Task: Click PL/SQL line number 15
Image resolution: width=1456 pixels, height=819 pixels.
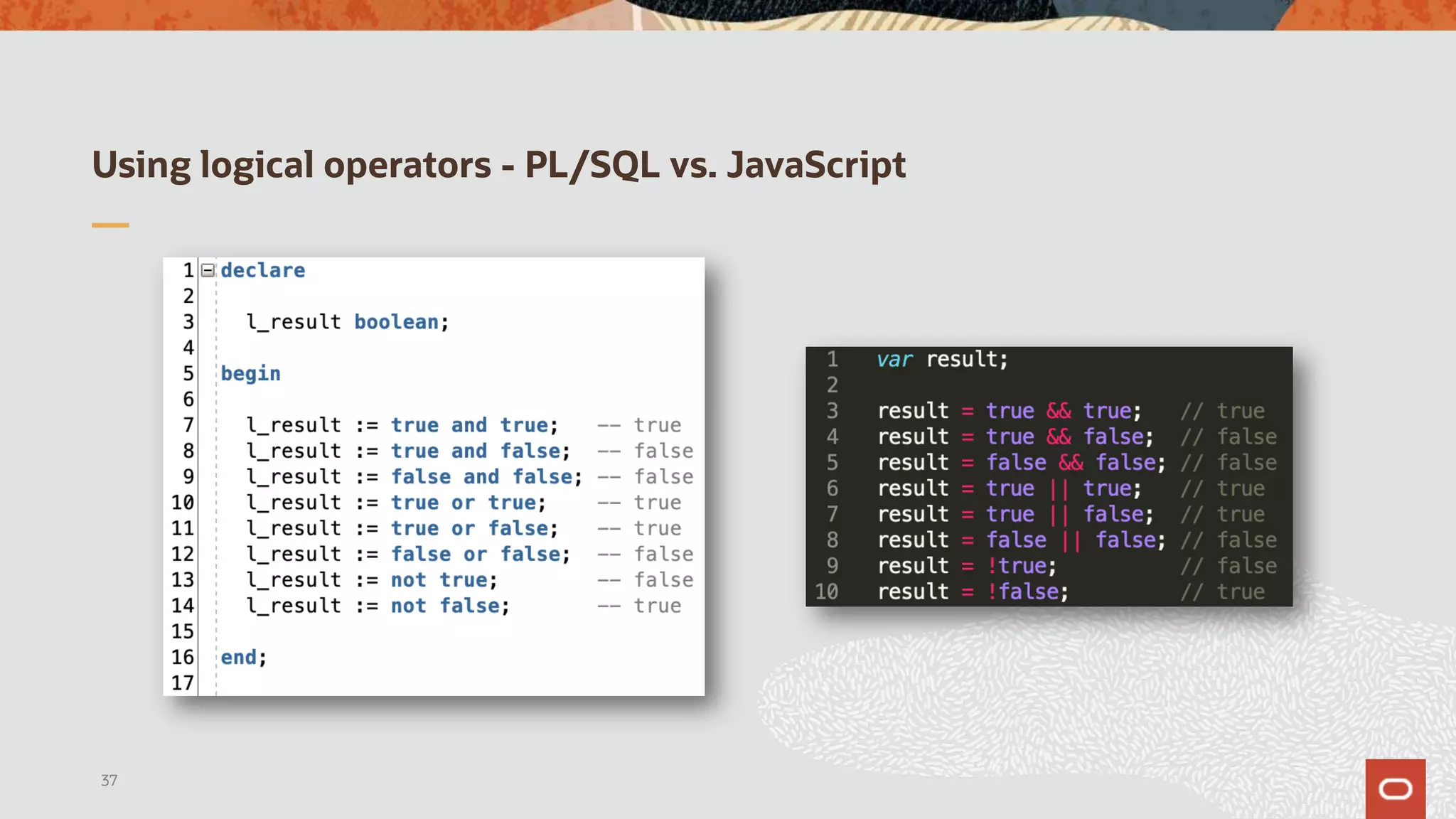Action: pos(183,631)
